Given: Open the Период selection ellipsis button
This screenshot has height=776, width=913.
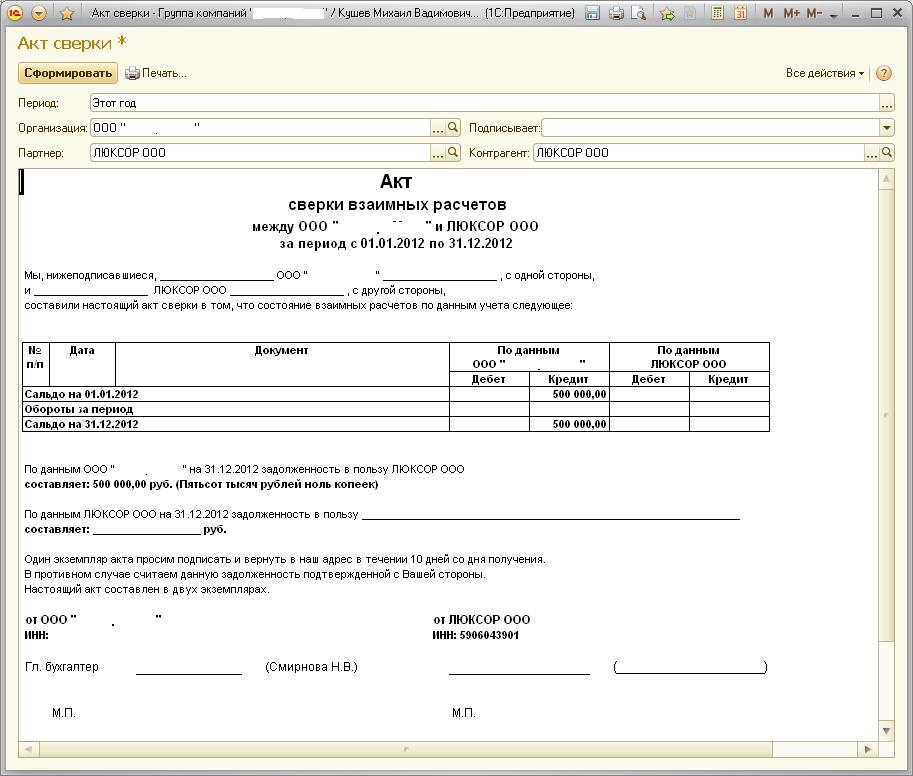Looking at the screenshot, I should pos(886,103).
